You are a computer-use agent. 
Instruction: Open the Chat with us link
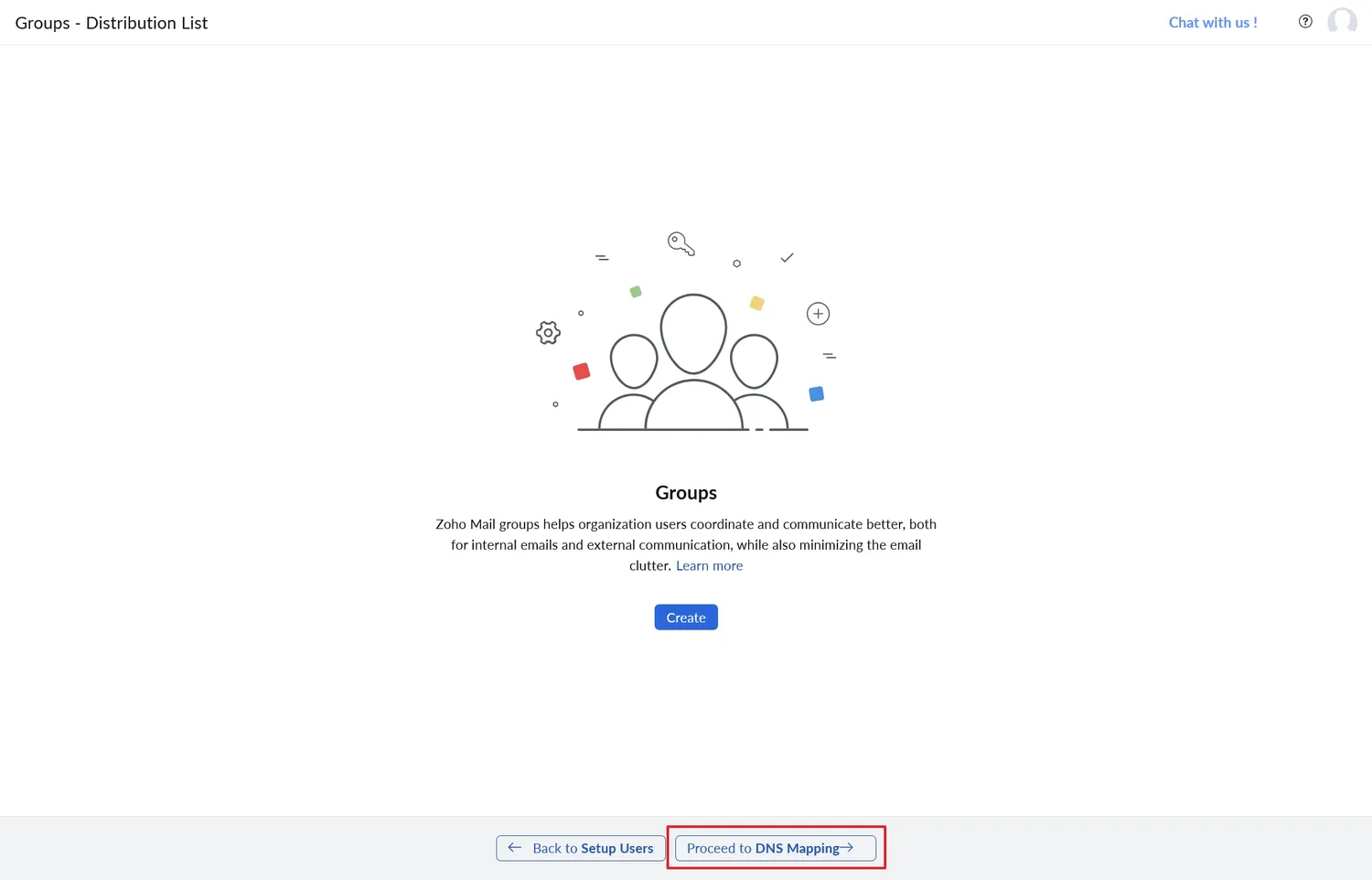tap(1213, 22)
